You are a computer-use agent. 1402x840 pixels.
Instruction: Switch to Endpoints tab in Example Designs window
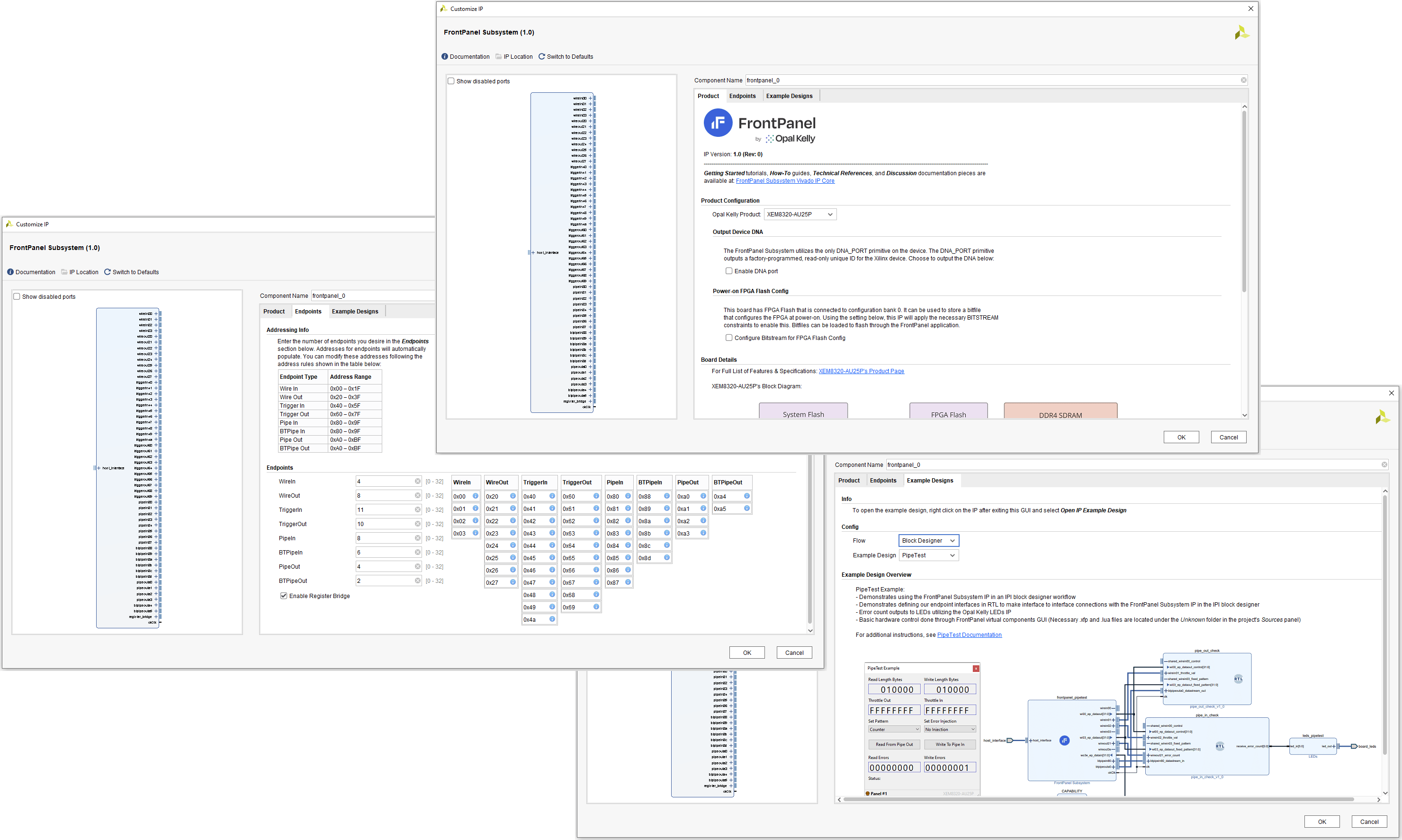pos(883,481)
